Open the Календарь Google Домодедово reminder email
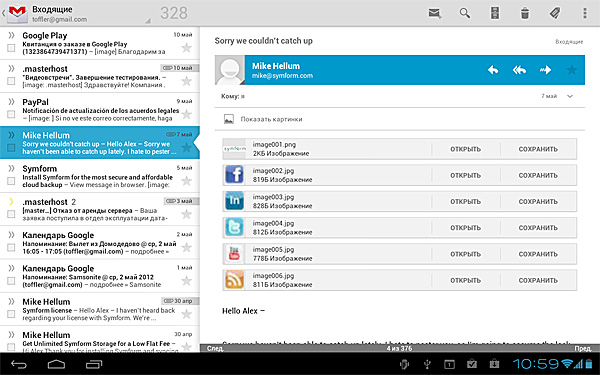The image size is (600, 375). click(99, 243)
